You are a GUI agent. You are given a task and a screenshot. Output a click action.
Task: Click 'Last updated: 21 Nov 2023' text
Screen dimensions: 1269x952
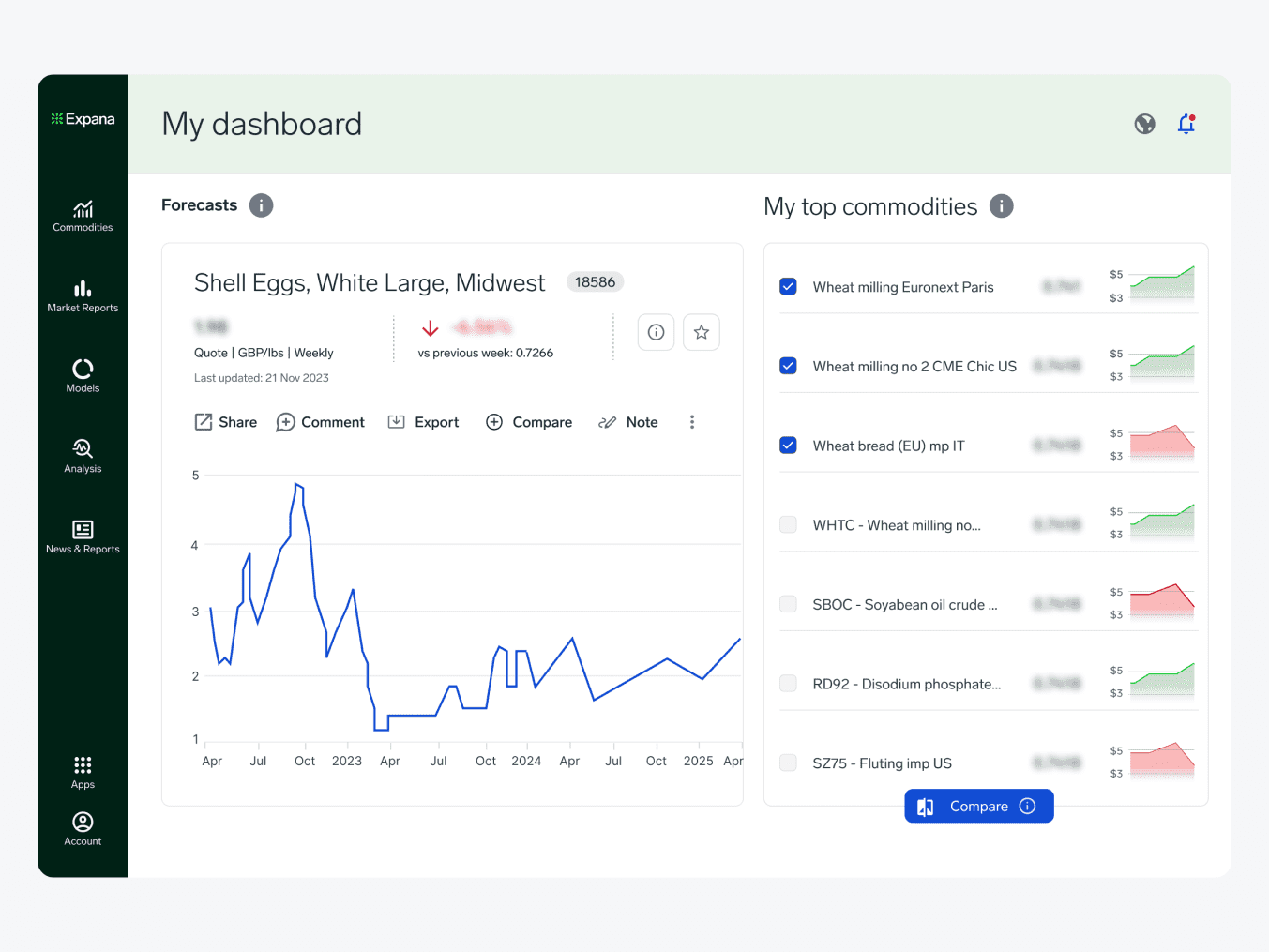click(x=262, y=378)
